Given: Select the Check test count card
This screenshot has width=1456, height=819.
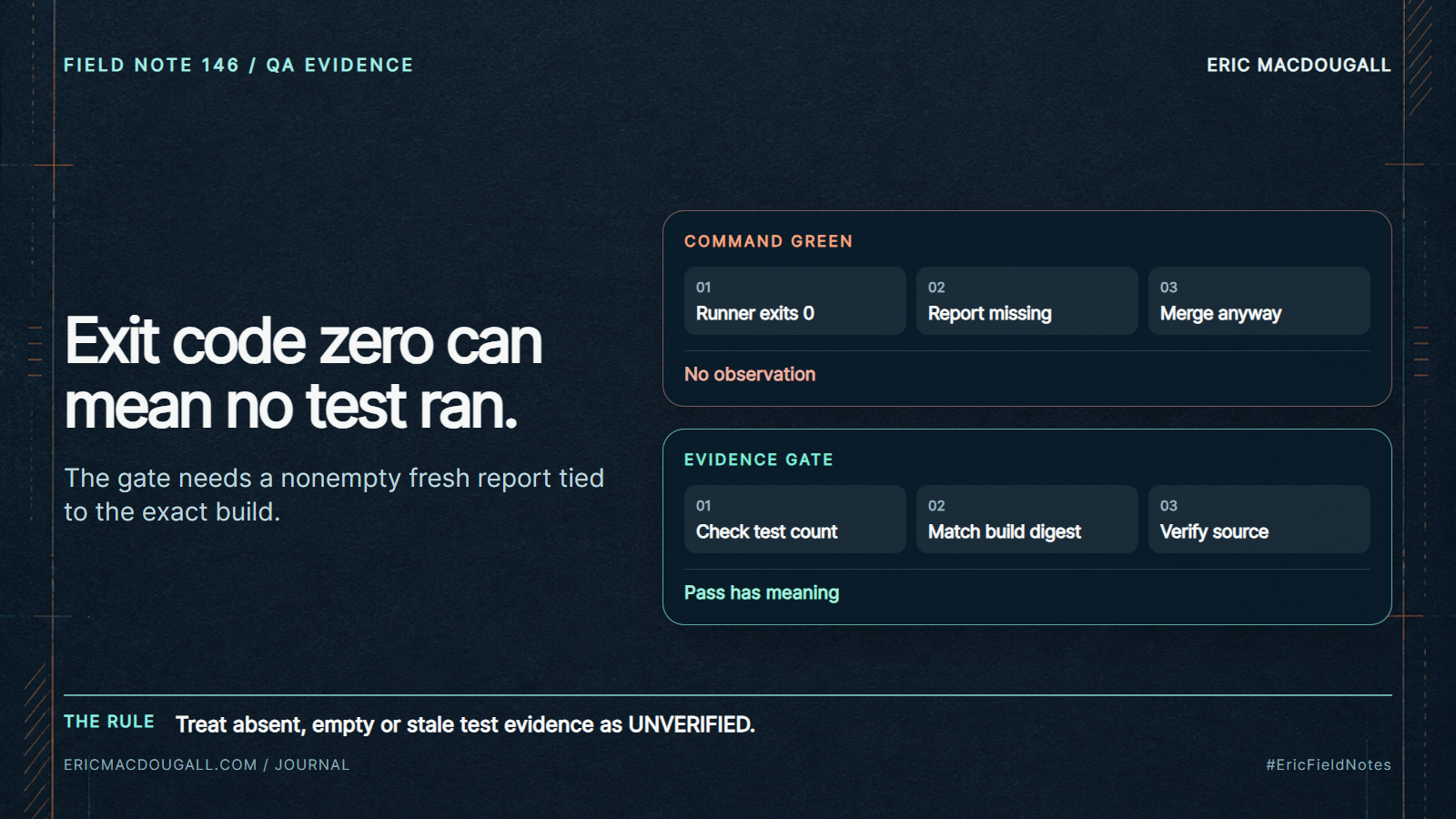Looking at the screenshot, I should pos(794,519).
